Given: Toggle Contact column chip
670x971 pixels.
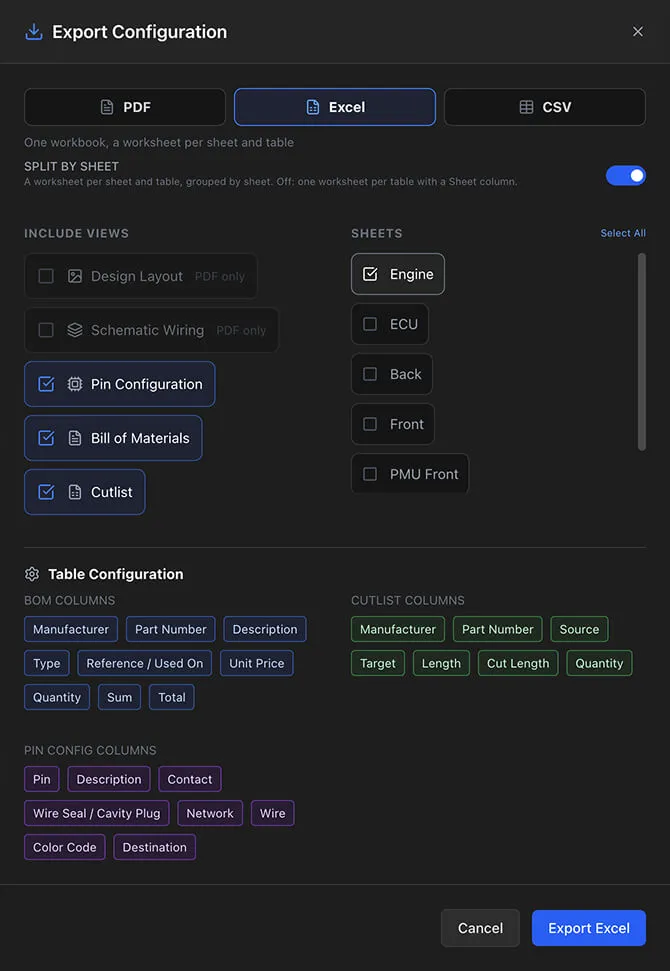Looking at the screenshot, I should pyautogui.click(x=190, y=779).
